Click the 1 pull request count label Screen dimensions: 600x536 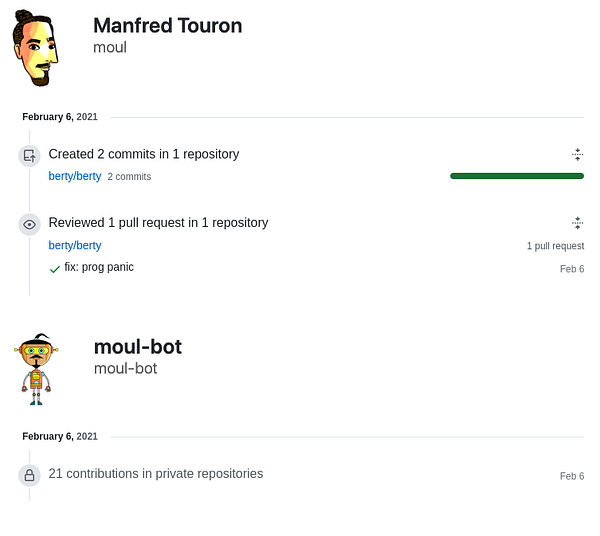click(555, 246)
